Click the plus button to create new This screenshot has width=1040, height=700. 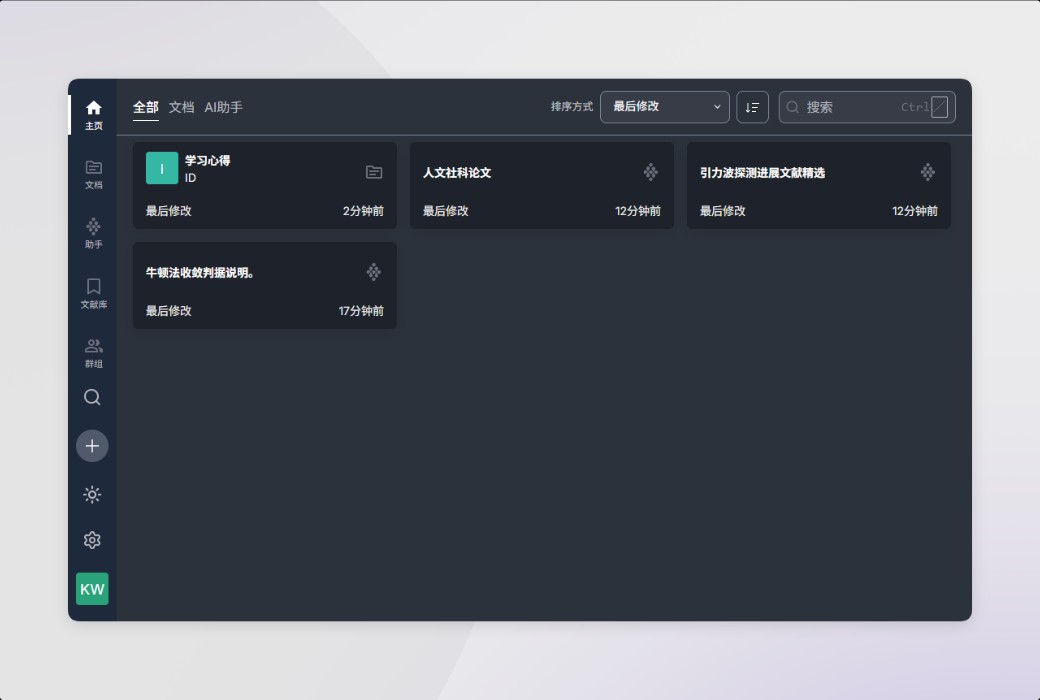[x=92, y=446]
